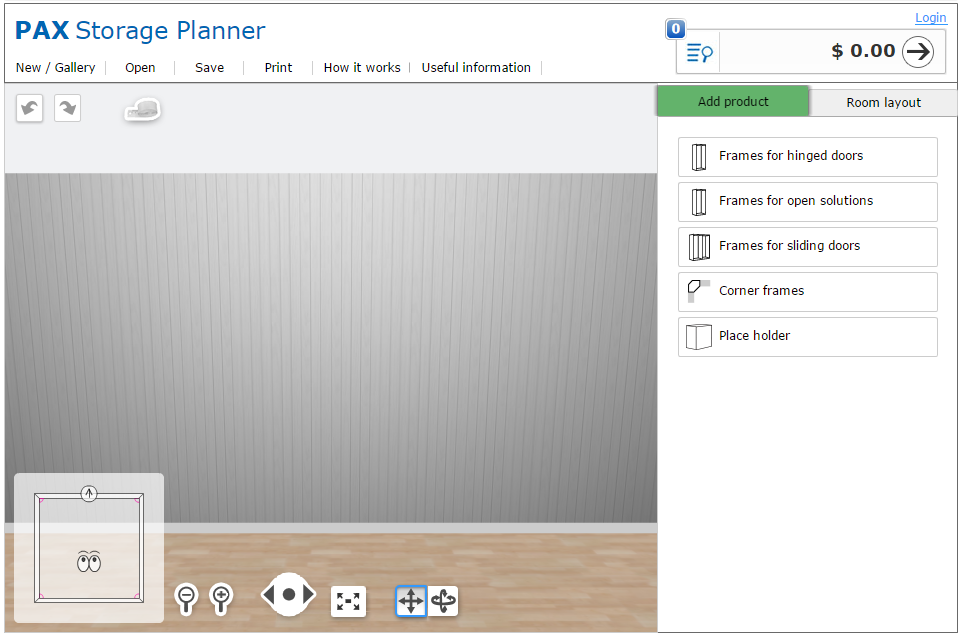Click the fit-to-screen icon
This screenshot has height=635, width=963.
point(348,602)
